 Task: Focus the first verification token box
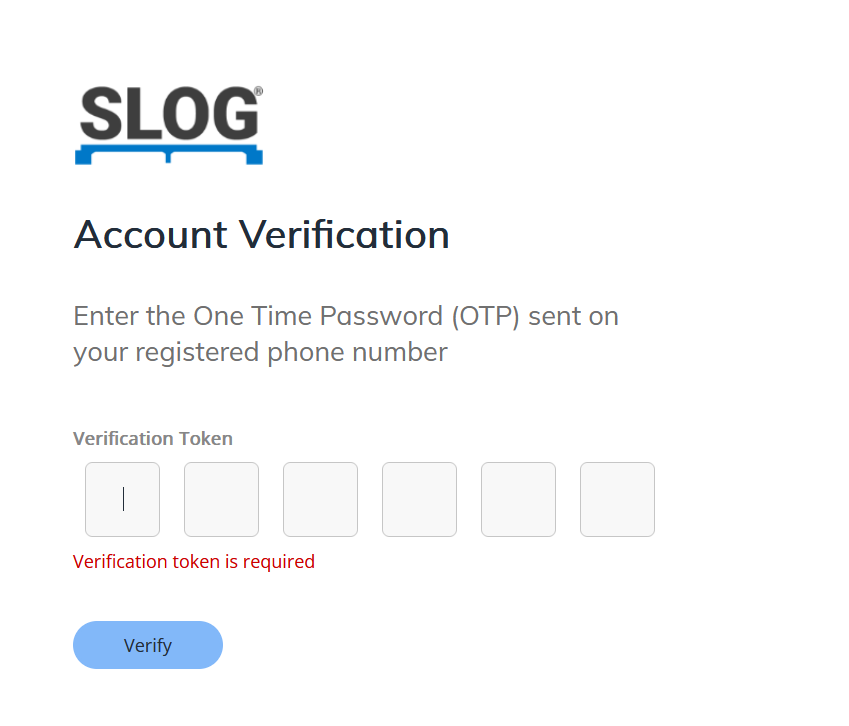pos(122,499)
